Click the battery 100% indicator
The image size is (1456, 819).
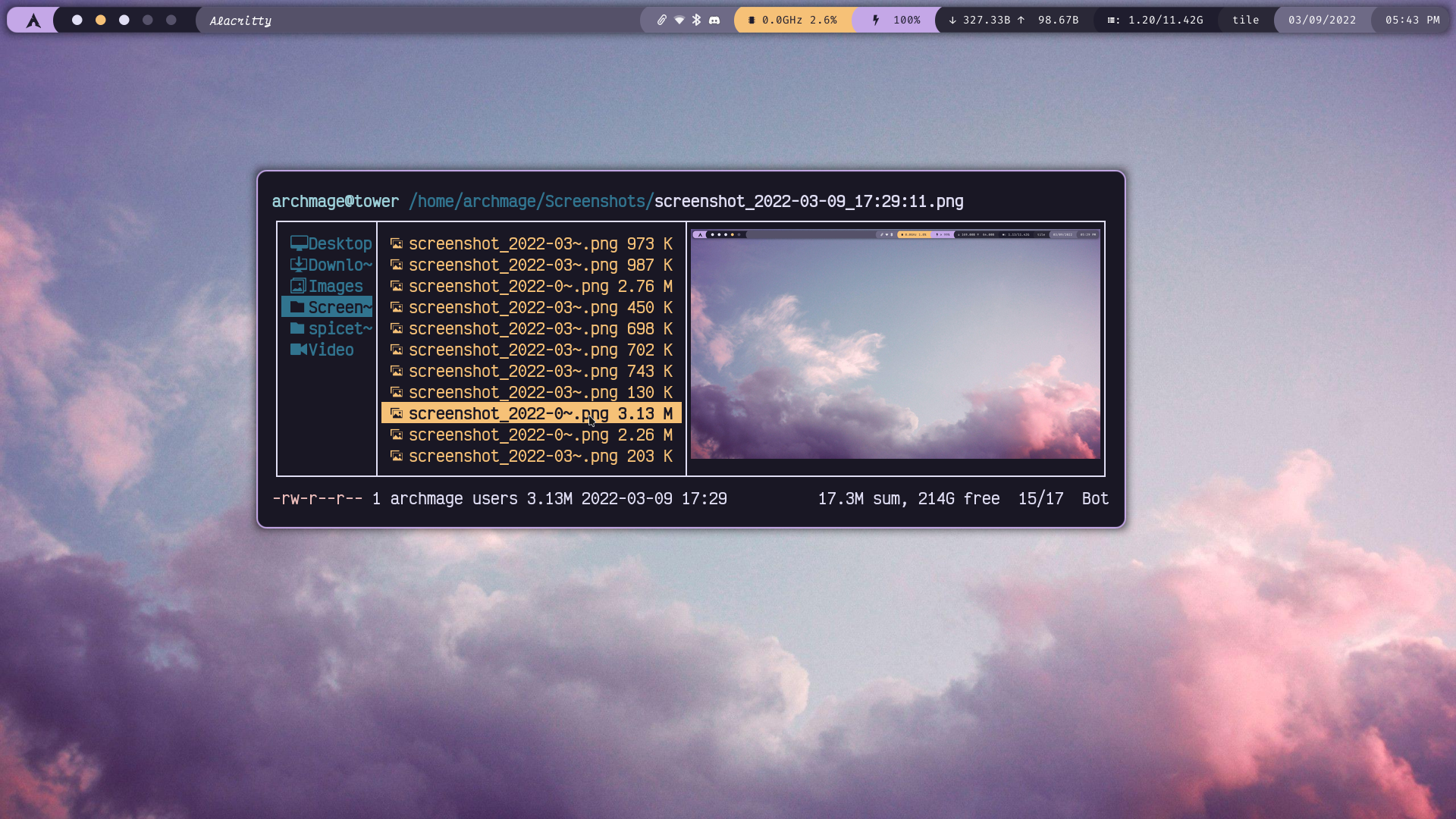click(x=897, y=20)
